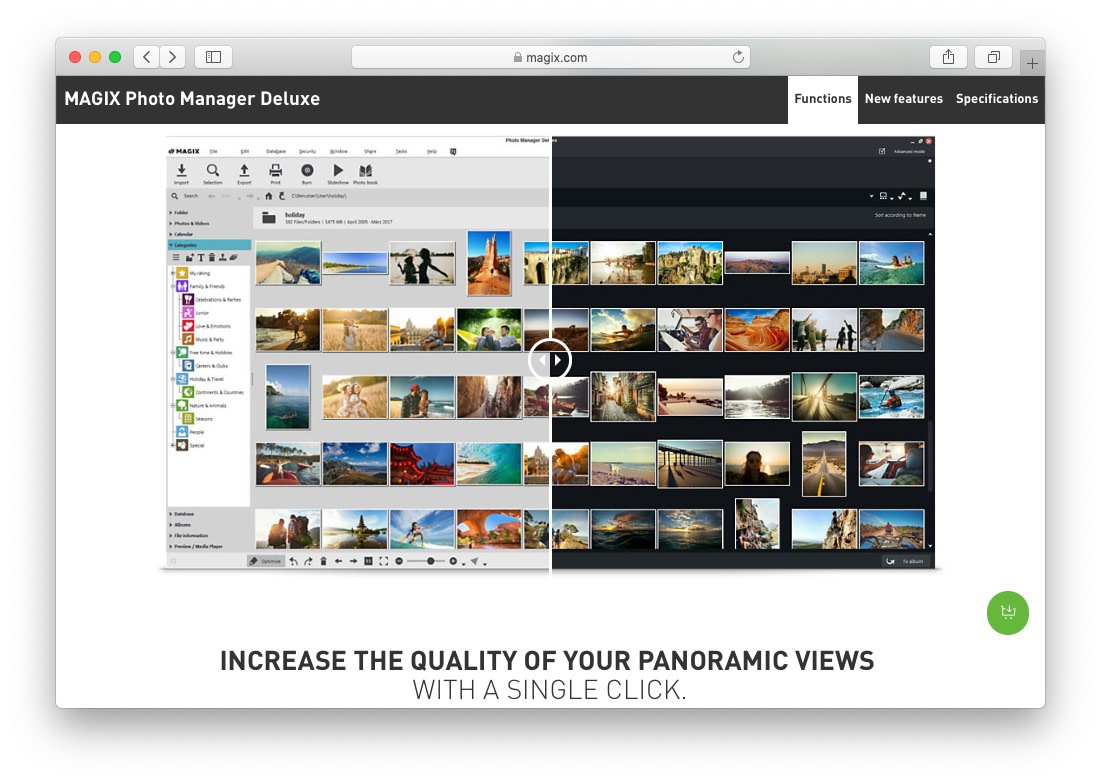The image size is (1101, 782).
Task: Toggle fullscreen view in the bottom toolbar
Action: coord(382,560)
